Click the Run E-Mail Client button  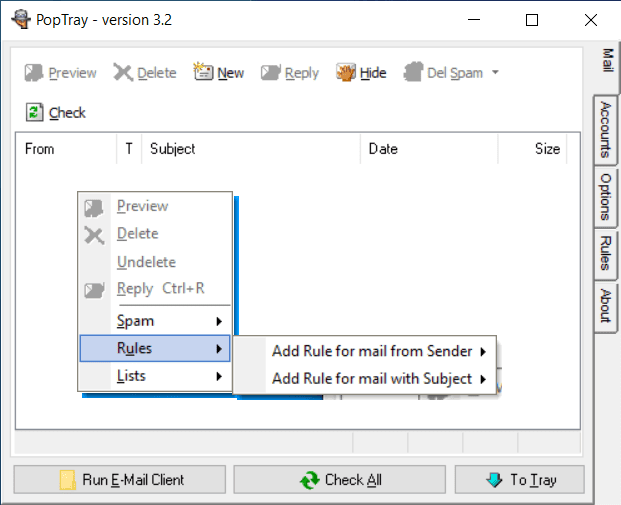coord(120,480)
